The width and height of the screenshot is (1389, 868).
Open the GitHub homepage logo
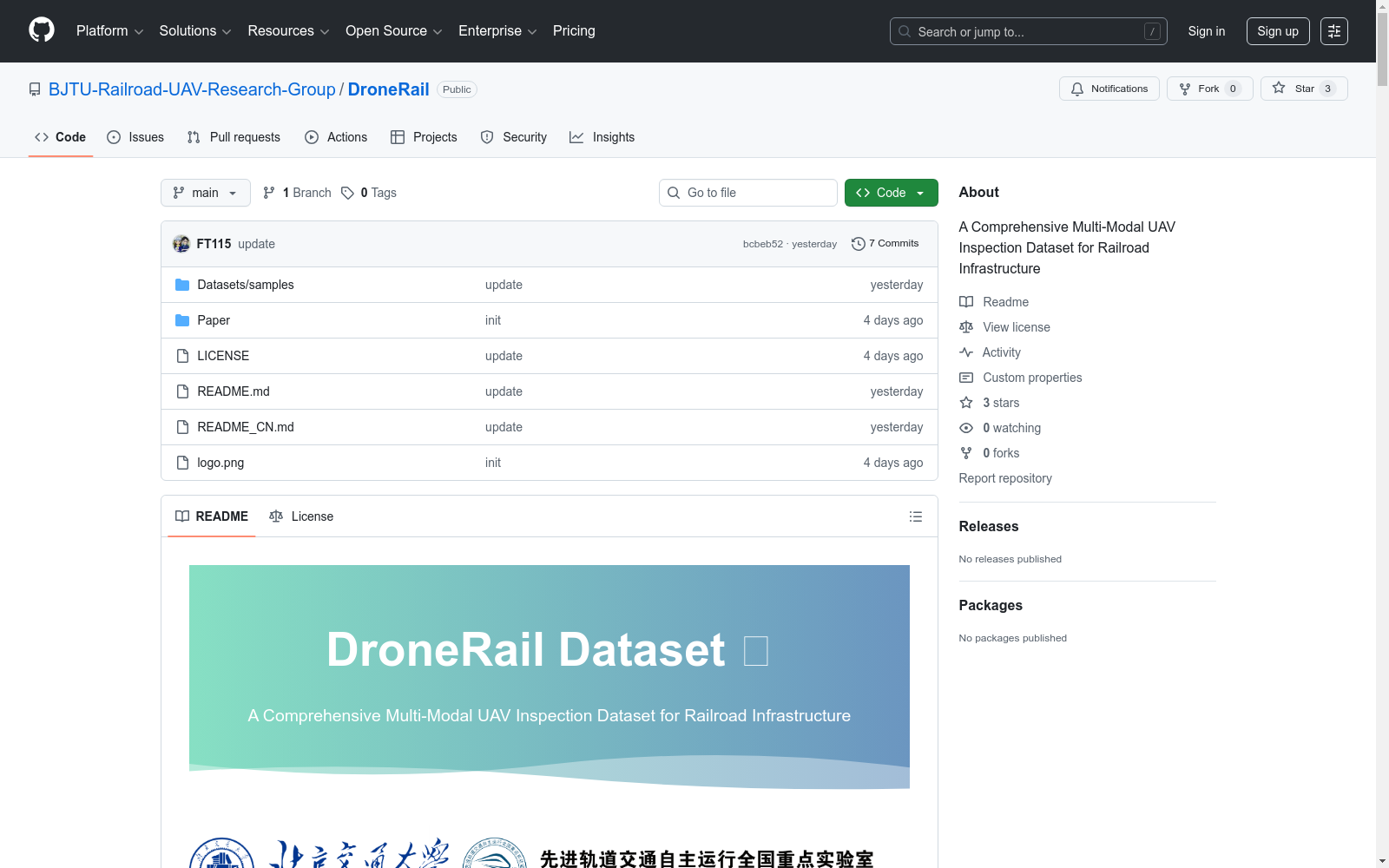pos(42,30)
